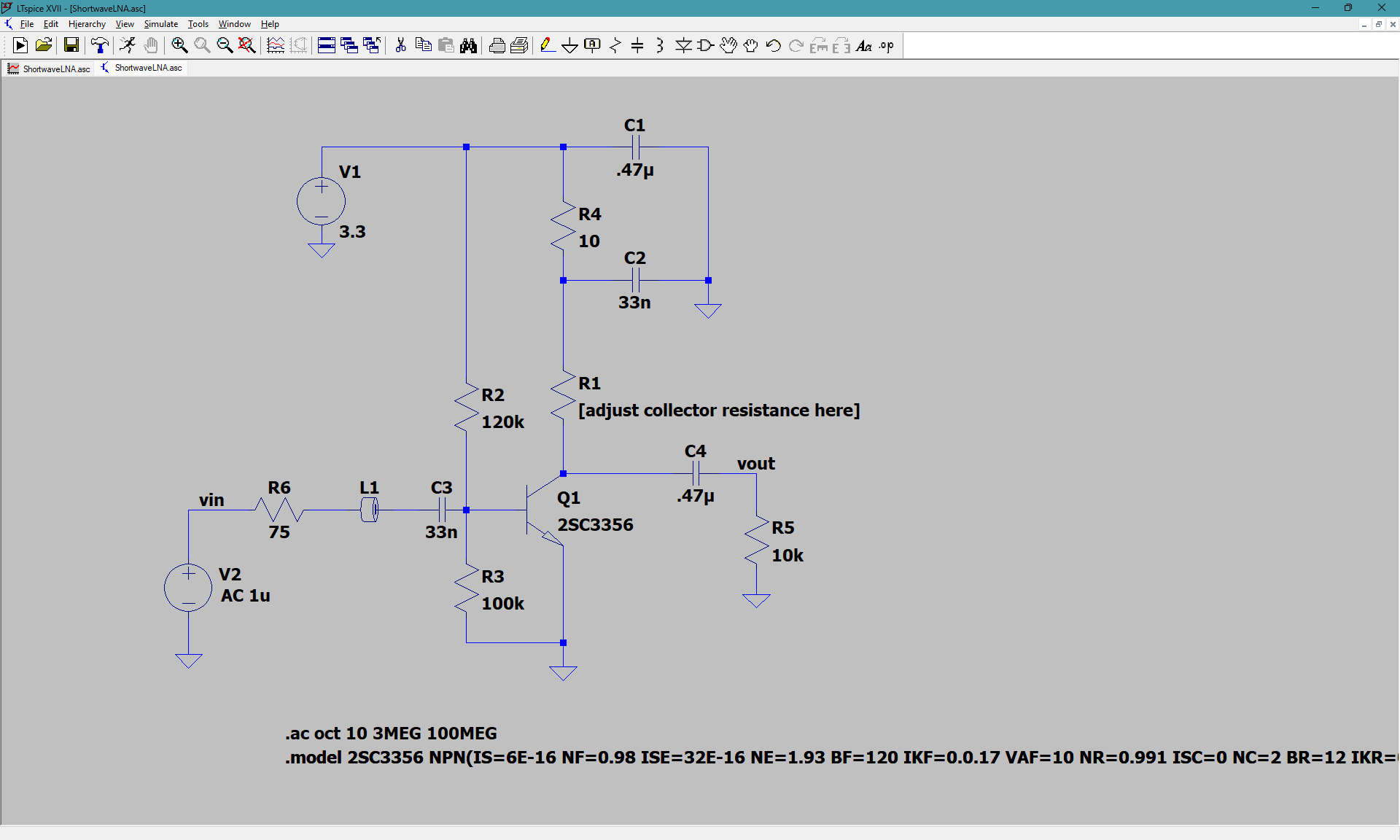Click the R1 adjust collector resistance text
This screenshot has width=1400, height=840.
(719, 411)
